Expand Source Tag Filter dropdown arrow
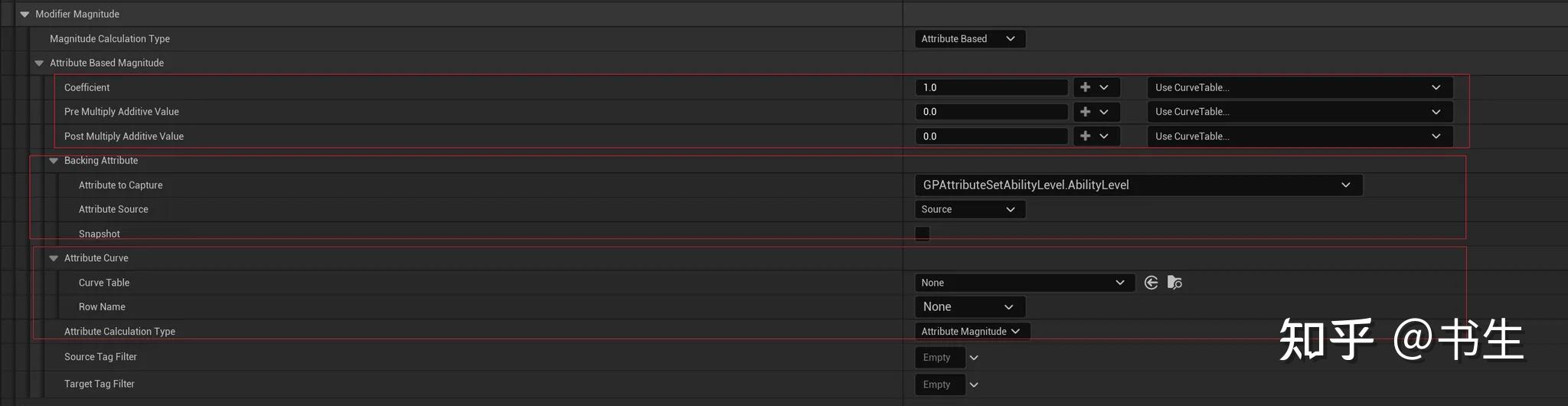The width and height of the screenshot is (1568, 406). pyautogui.click(x=974, y=358)
